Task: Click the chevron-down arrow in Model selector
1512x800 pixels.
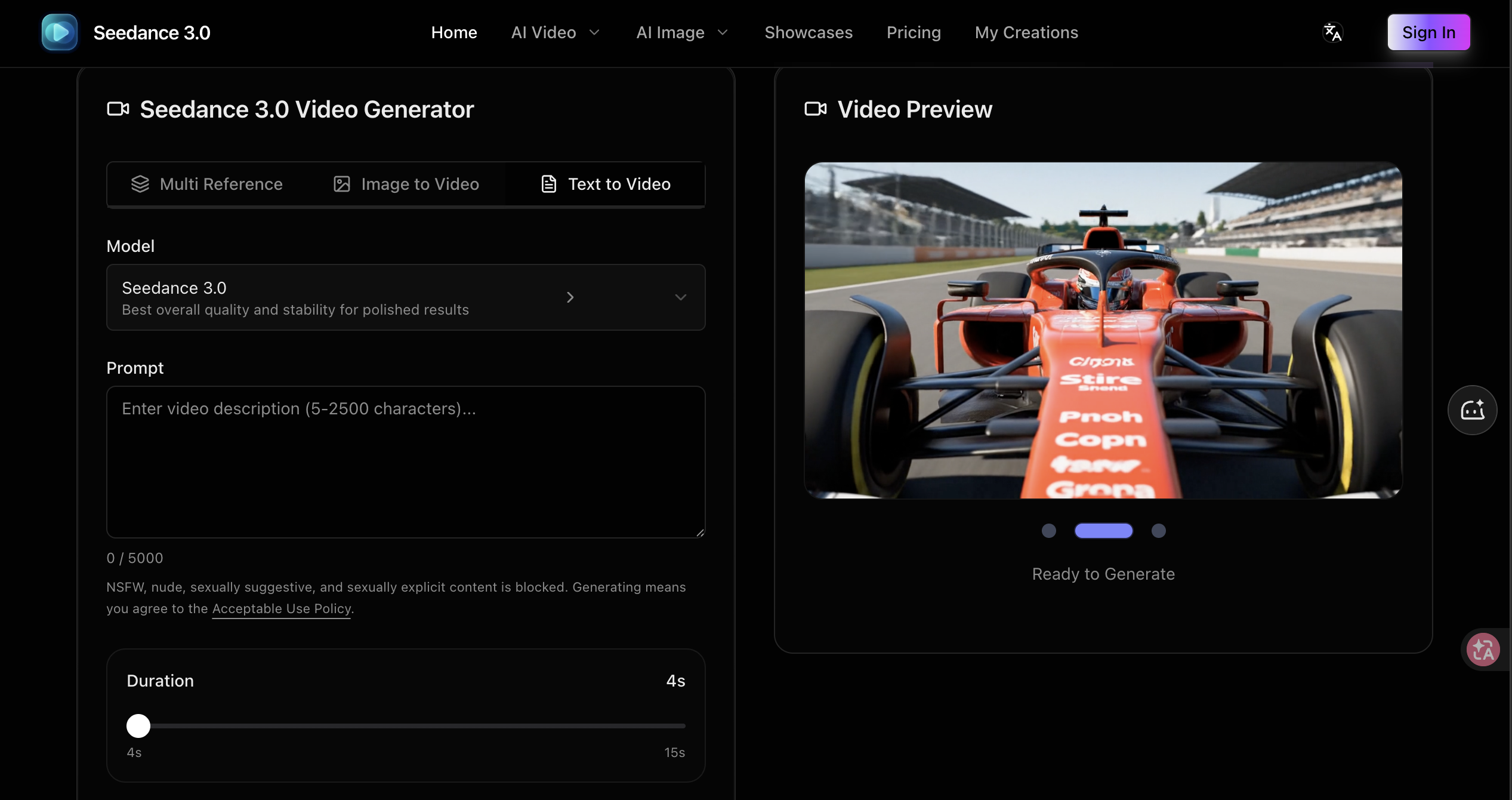Action: pyautogui.click(x=680, y=297)
